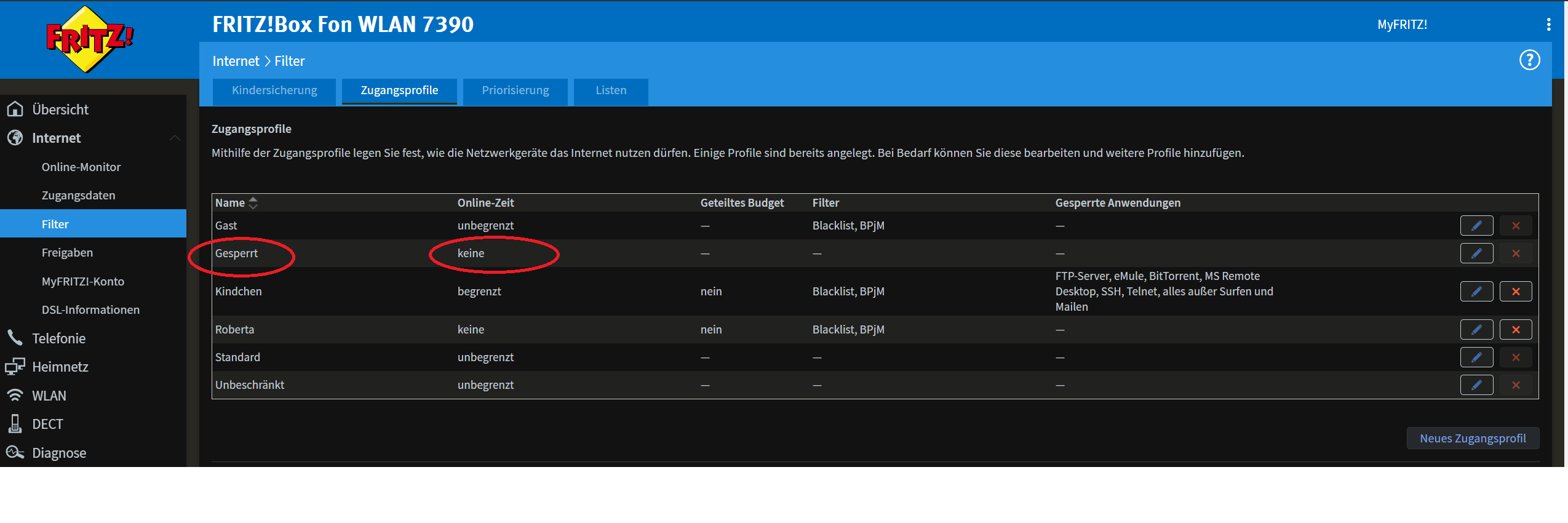This screenshot has height=523, width=1568.
Task: Click the Heimnetz computers icon
Action: 15,367
